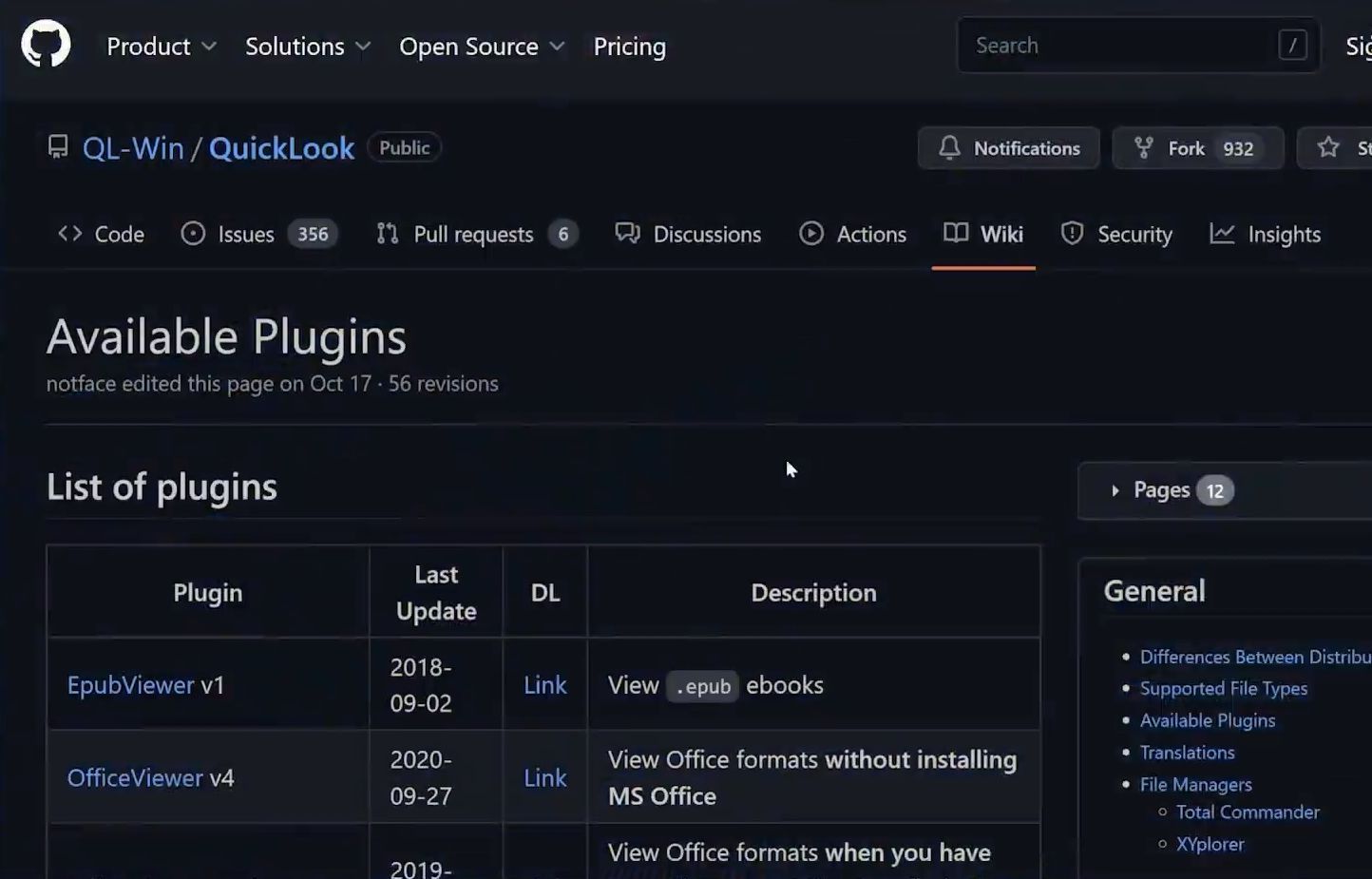The image size is (1372, 879).
Task: Open the OfficeViewer plugin link
Action: 135,777
